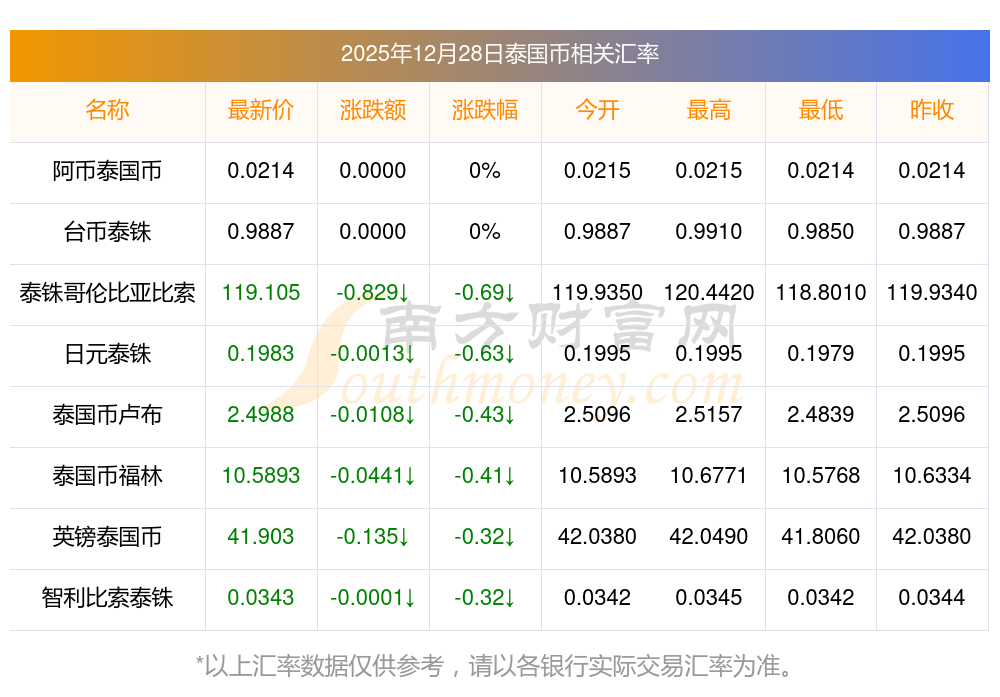Click the table title banner for 2025年12月28日
The width and height of the screenshot is (1000, 697).
click(x=499, y=54)
